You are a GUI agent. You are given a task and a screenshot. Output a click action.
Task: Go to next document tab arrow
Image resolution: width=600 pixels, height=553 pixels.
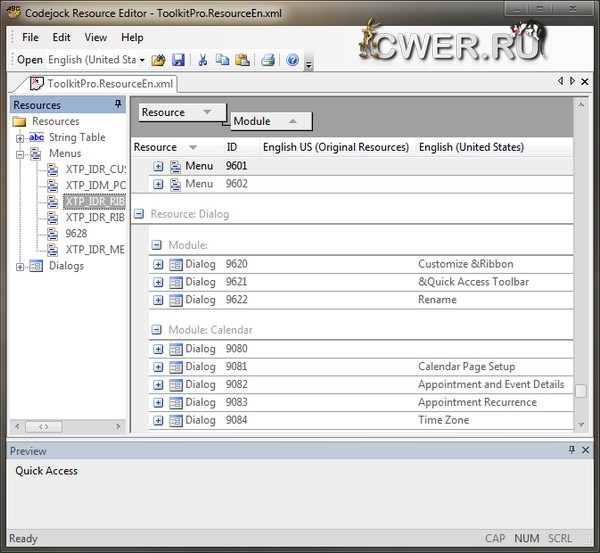pyautogui.click(x=572, y=81)
